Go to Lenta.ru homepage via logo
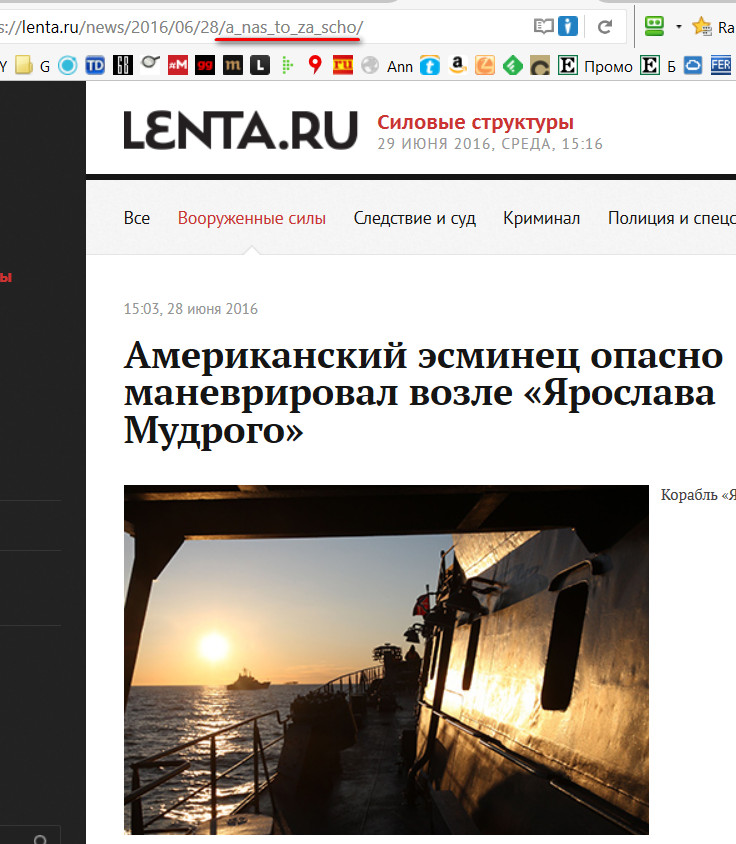This screenshot has width=736, height=844. click(x=240, y=131)
